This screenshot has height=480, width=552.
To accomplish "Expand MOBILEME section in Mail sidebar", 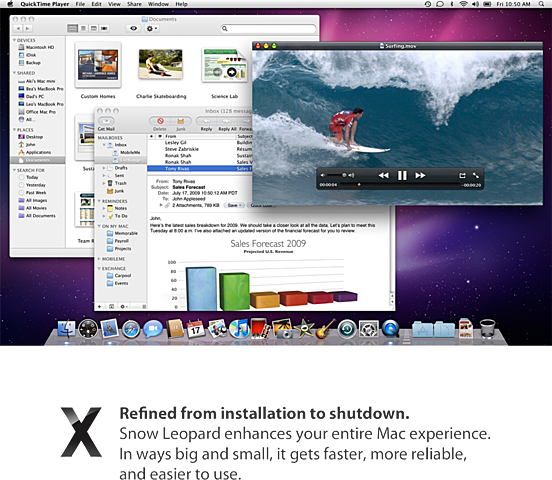I will 99,259.
